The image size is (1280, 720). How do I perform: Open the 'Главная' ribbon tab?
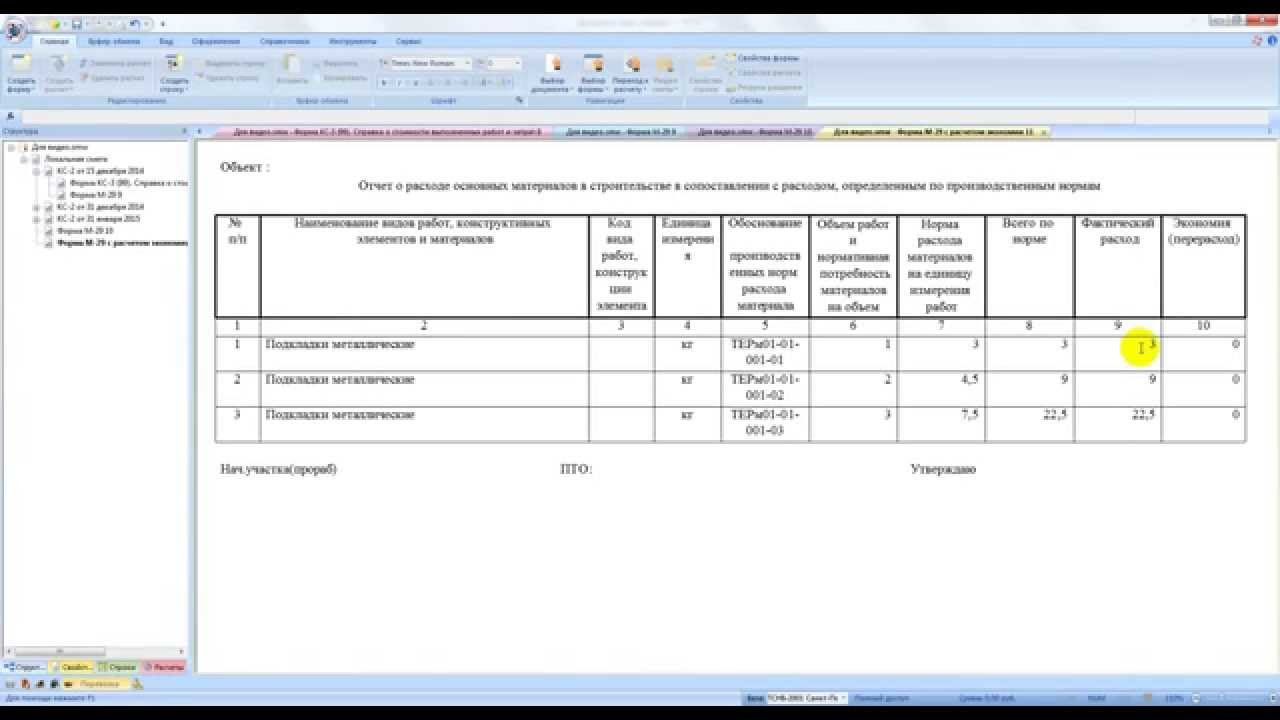(x=54, y=42)
